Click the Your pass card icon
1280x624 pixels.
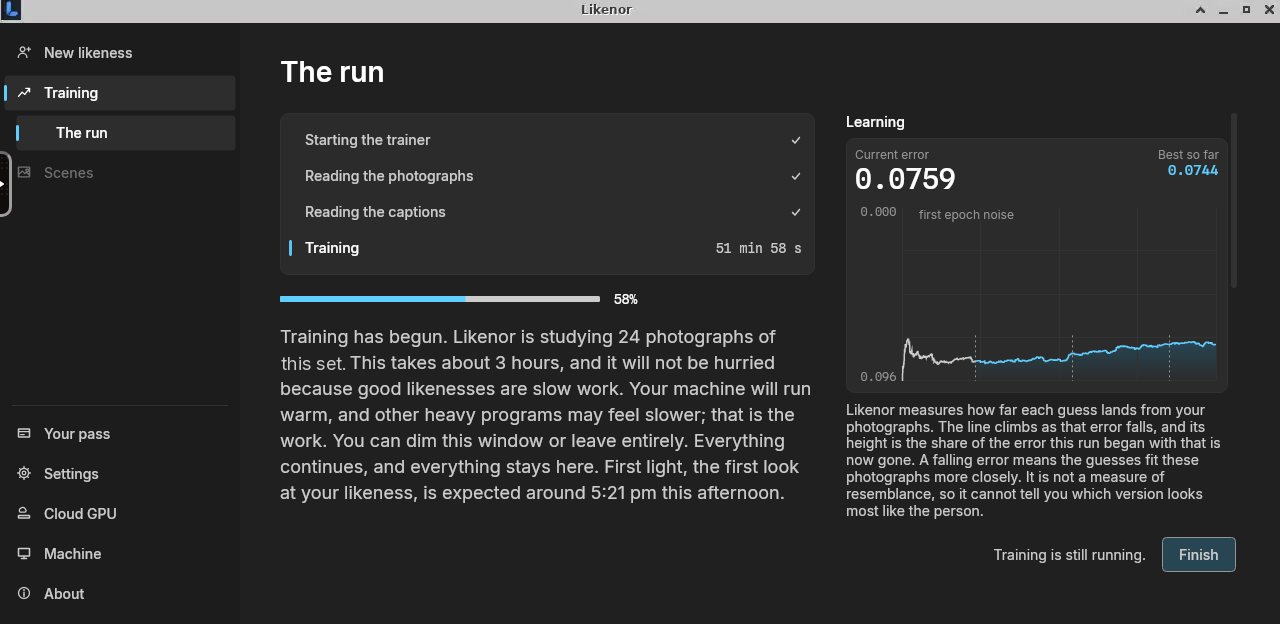[x=24, y=433]
